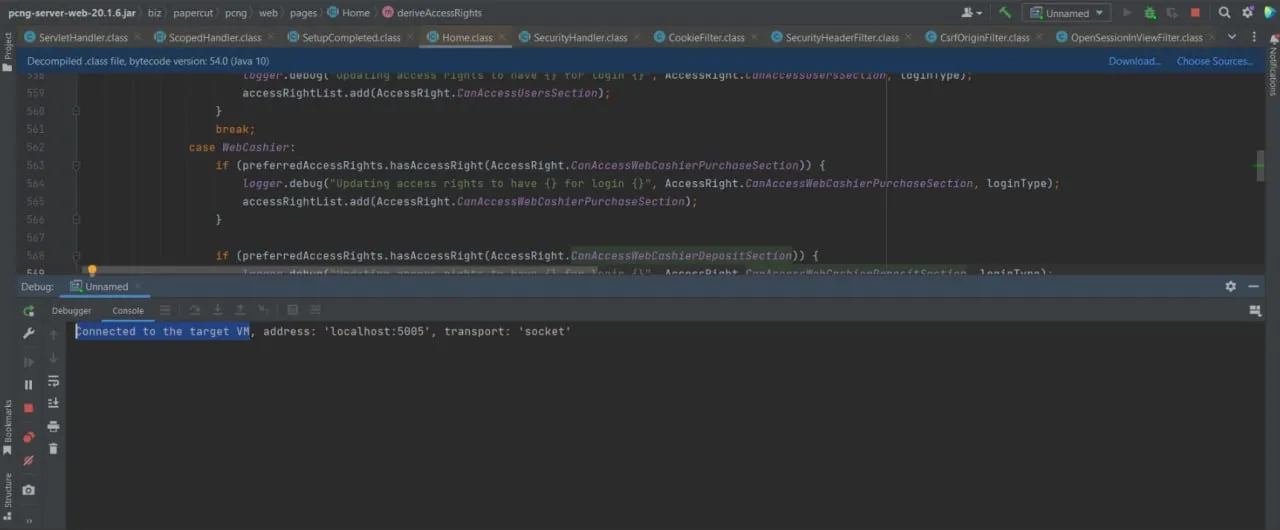Screen dimensions: 1280x530
Task: Click the Resume Program icon
Action: pyautogui.click(x=28, y=362)
